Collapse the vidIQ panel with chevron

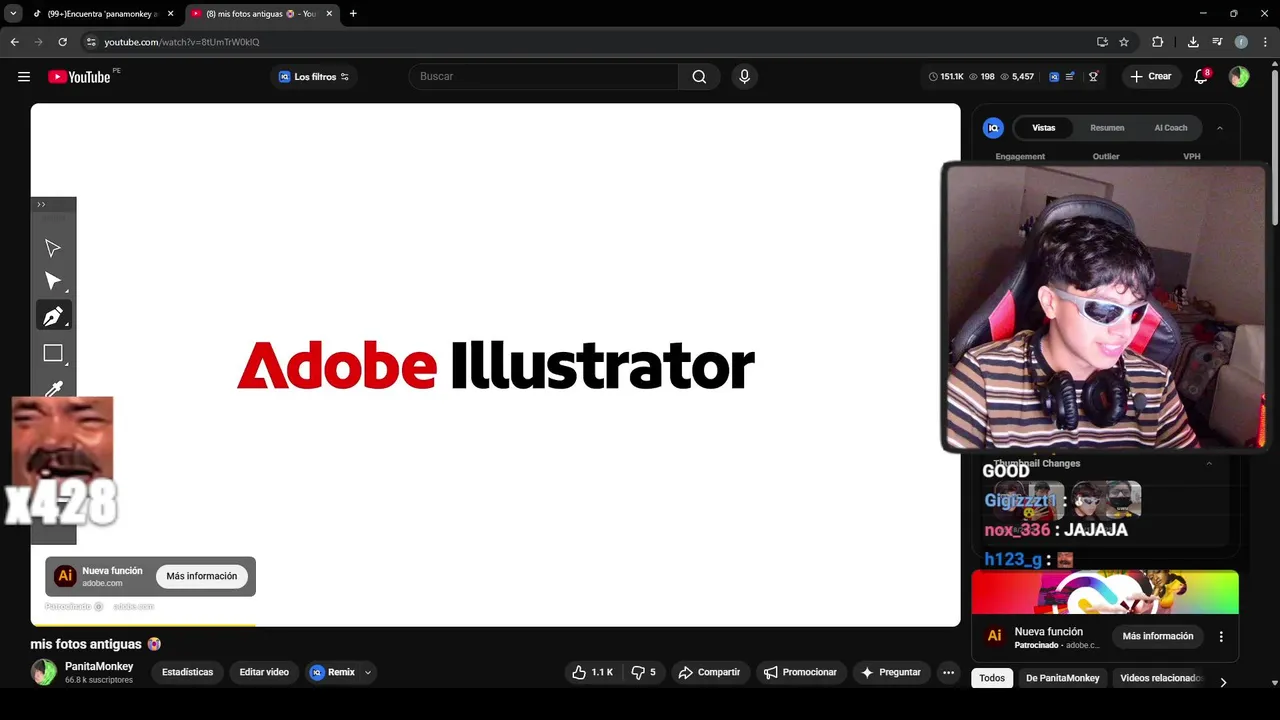[1220, 128]
